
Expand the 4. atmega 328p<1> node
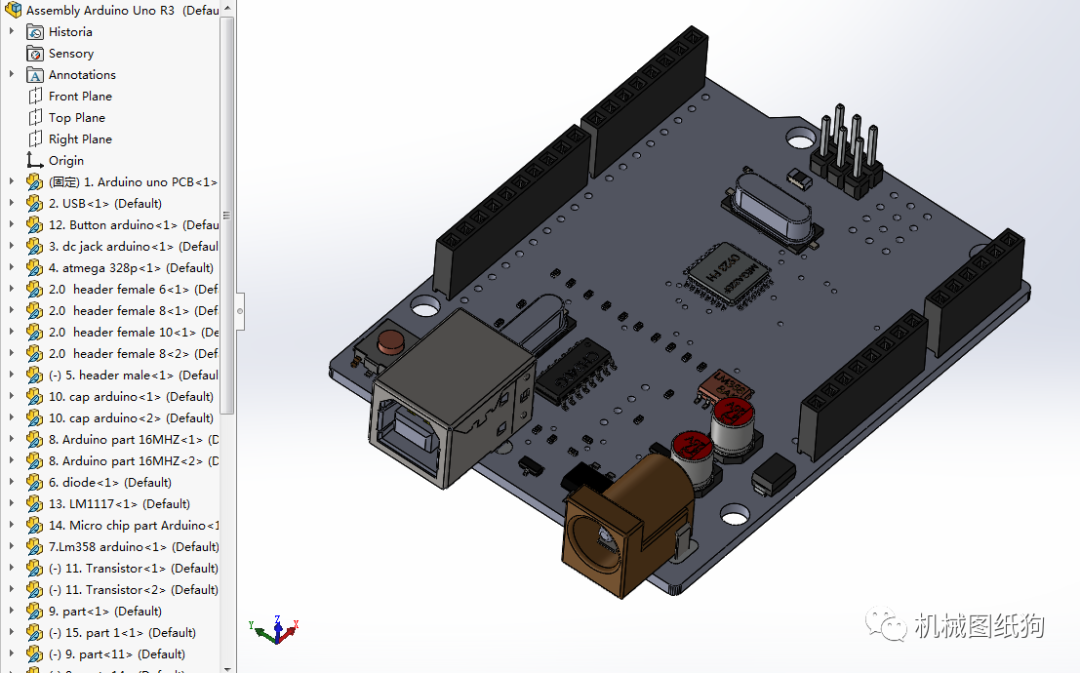(11, 267)
